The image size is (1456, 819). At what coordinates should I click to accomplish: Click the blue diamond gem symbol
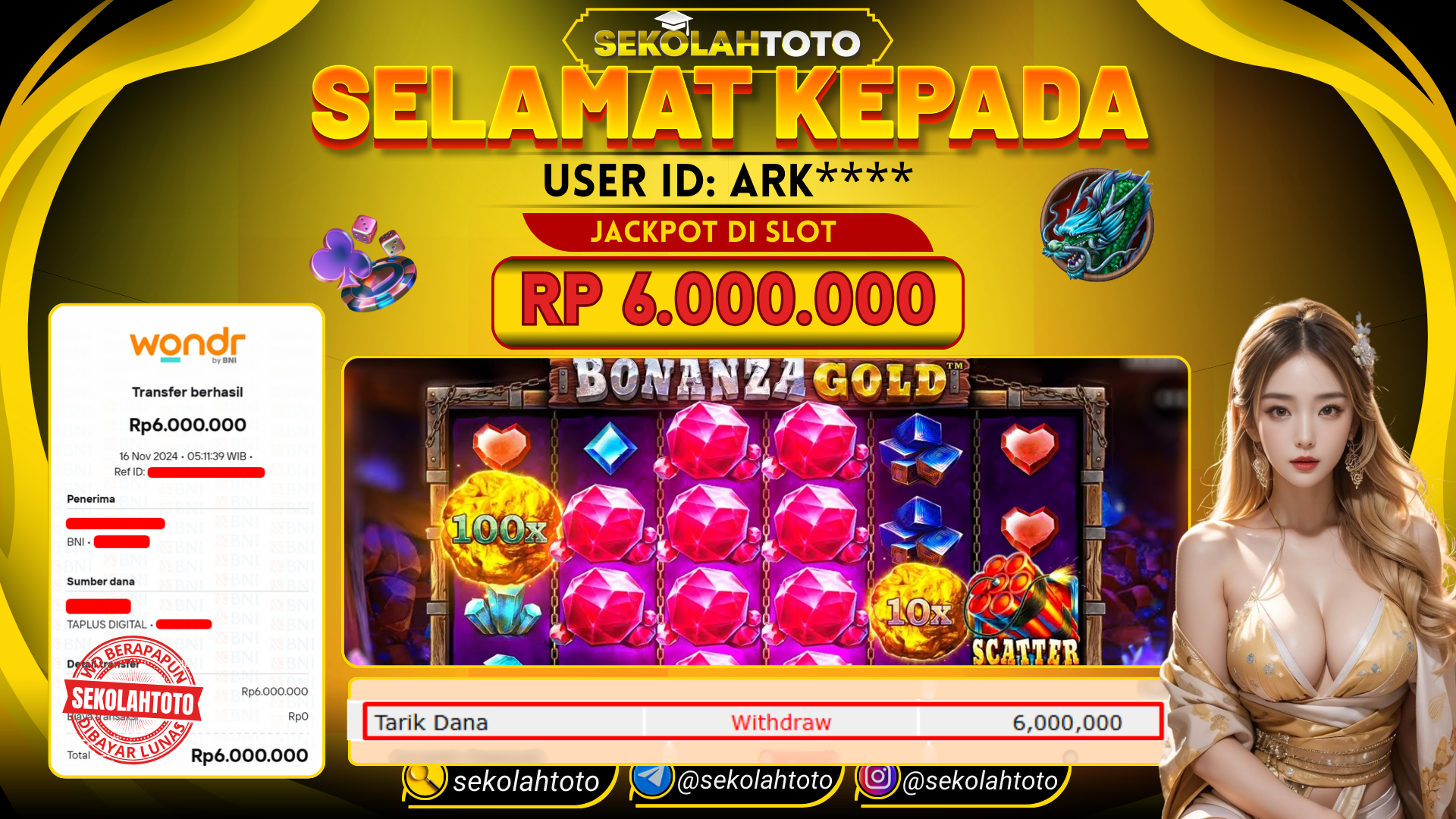610,449
